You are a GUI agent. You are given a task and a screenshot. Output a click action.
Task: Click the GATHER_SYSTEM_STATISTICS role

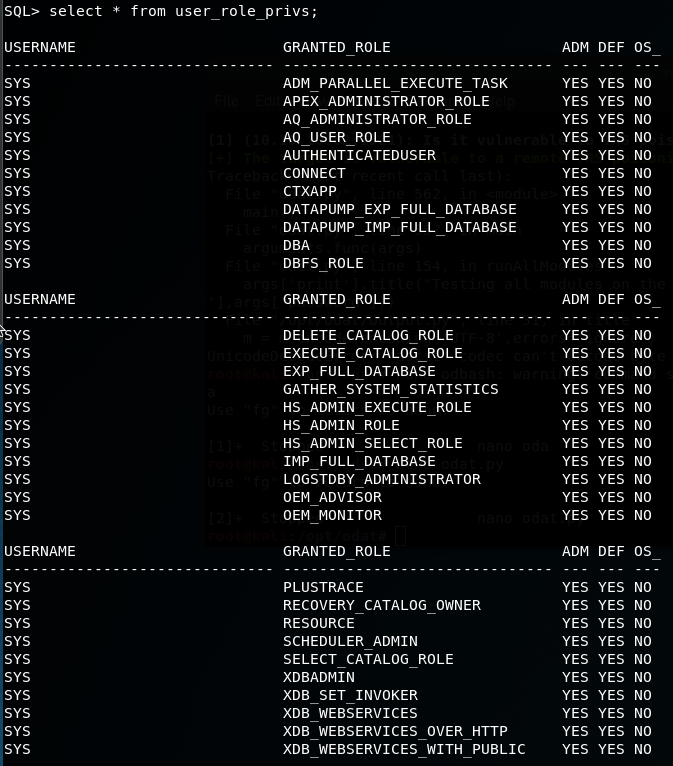pyautogui.click(x=390, y=389)
